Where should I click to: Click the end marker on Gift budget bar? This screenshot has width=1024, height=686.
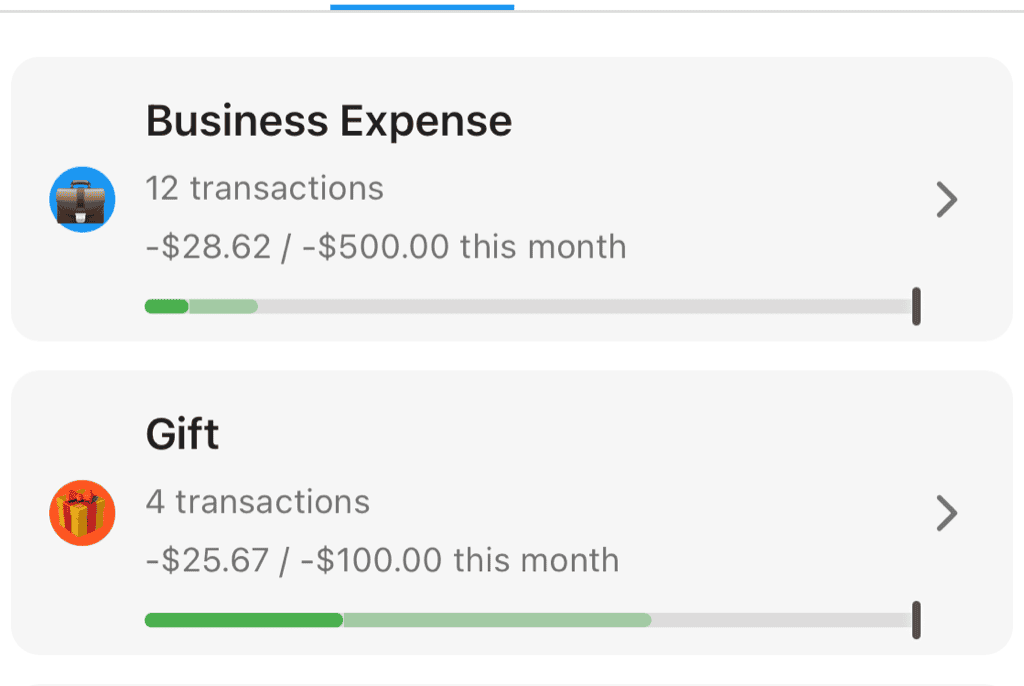tap(916, 620)
